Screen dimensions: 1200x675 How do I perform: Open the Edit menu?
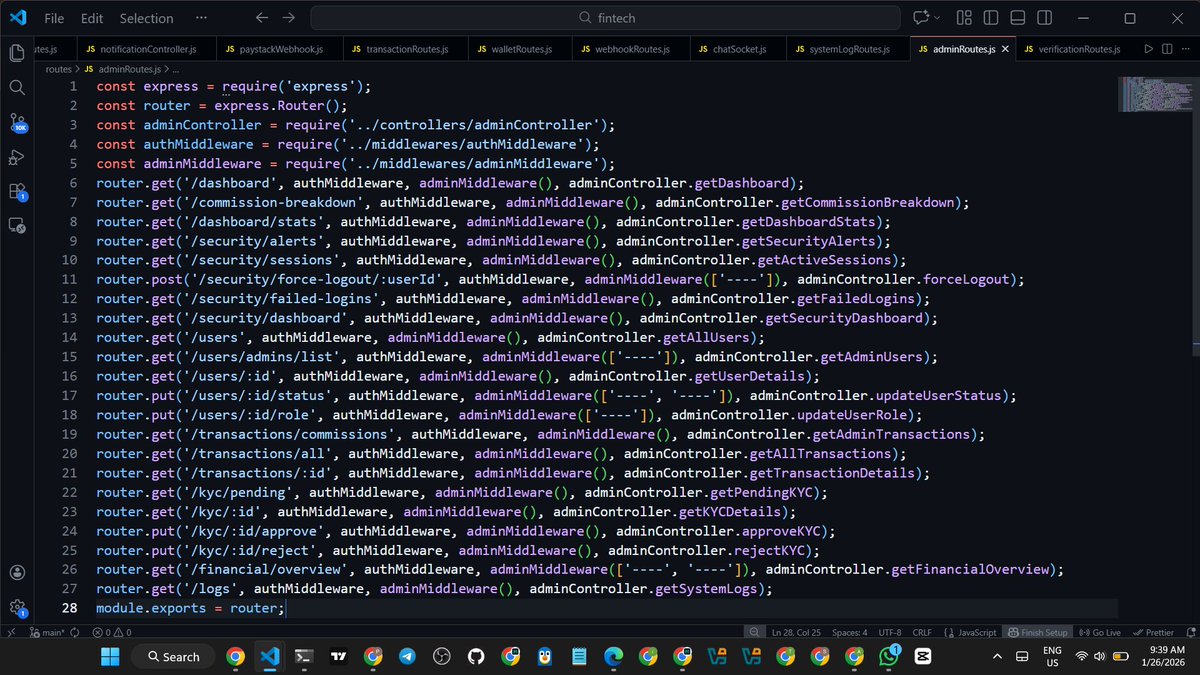(x=92, y=18)
